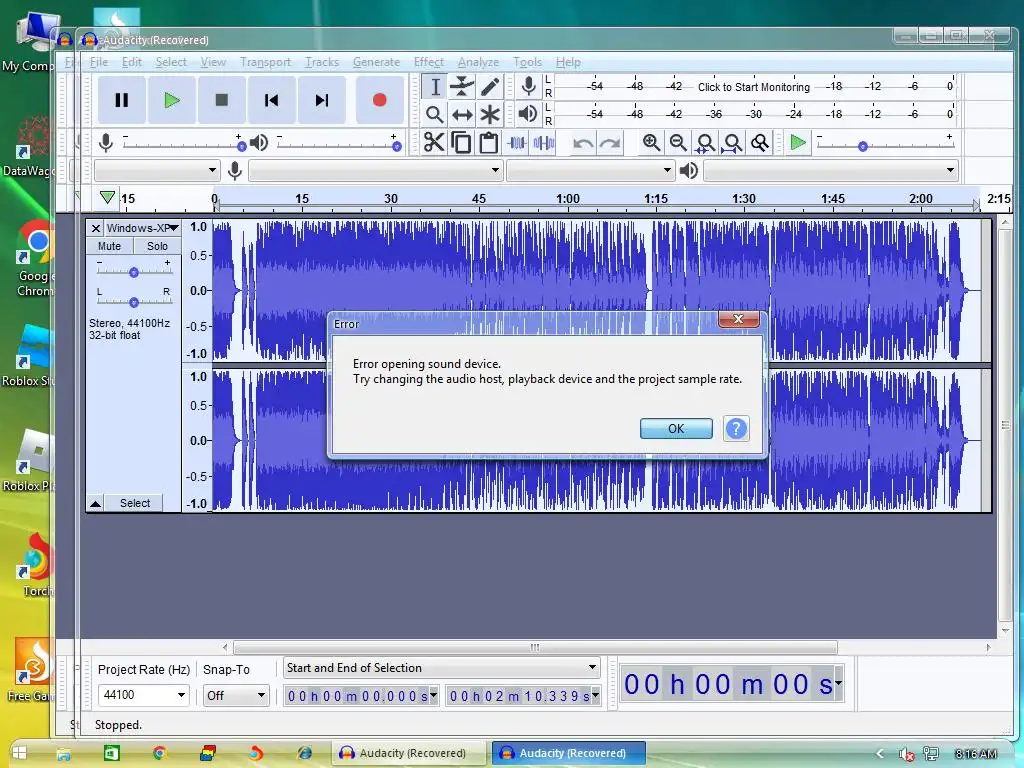Open the File menu
Image resolution: width=1024 pixels, height=768 pixels.
pyautogui.click(x=99, y=62)
